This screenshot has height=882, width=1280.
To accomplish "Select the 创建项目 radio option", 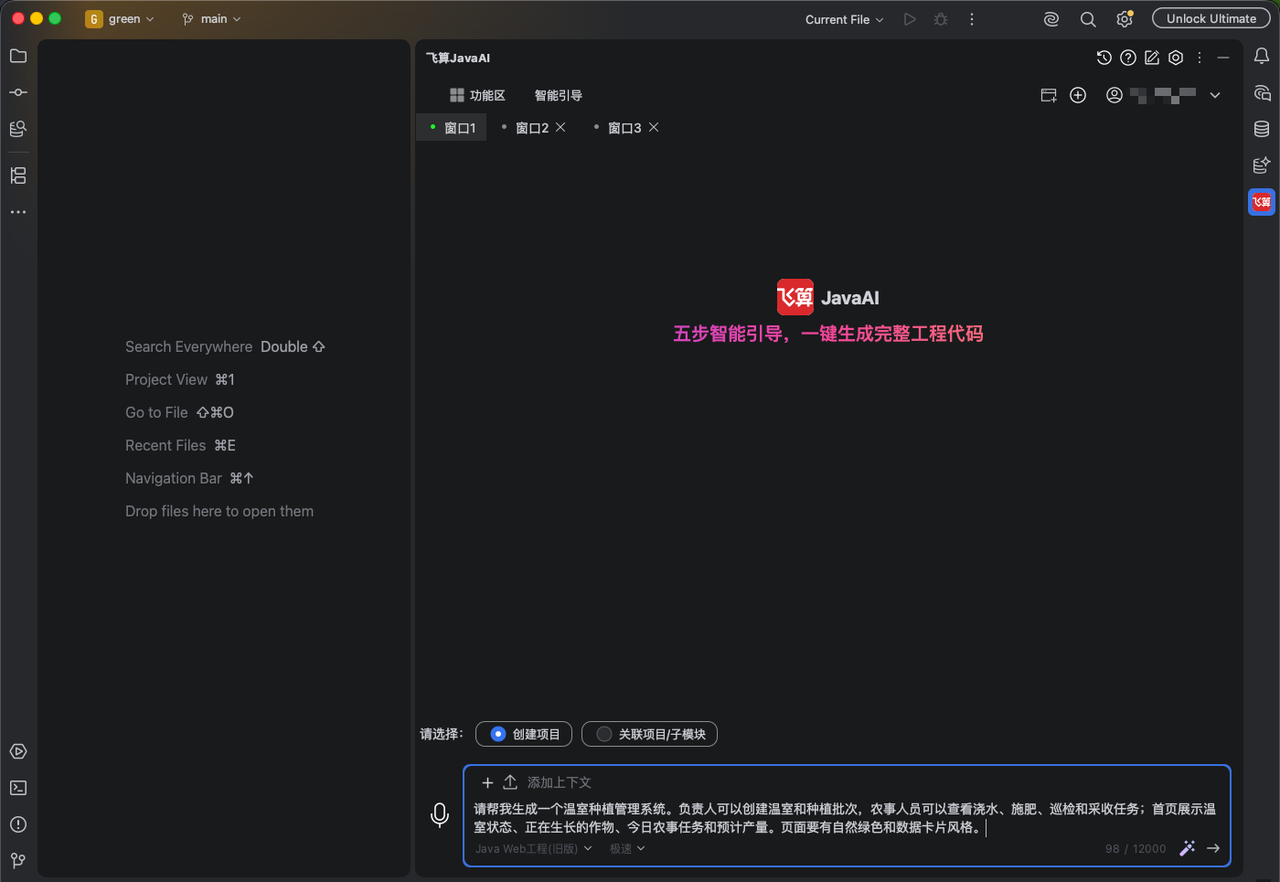I will pos(524,734).
